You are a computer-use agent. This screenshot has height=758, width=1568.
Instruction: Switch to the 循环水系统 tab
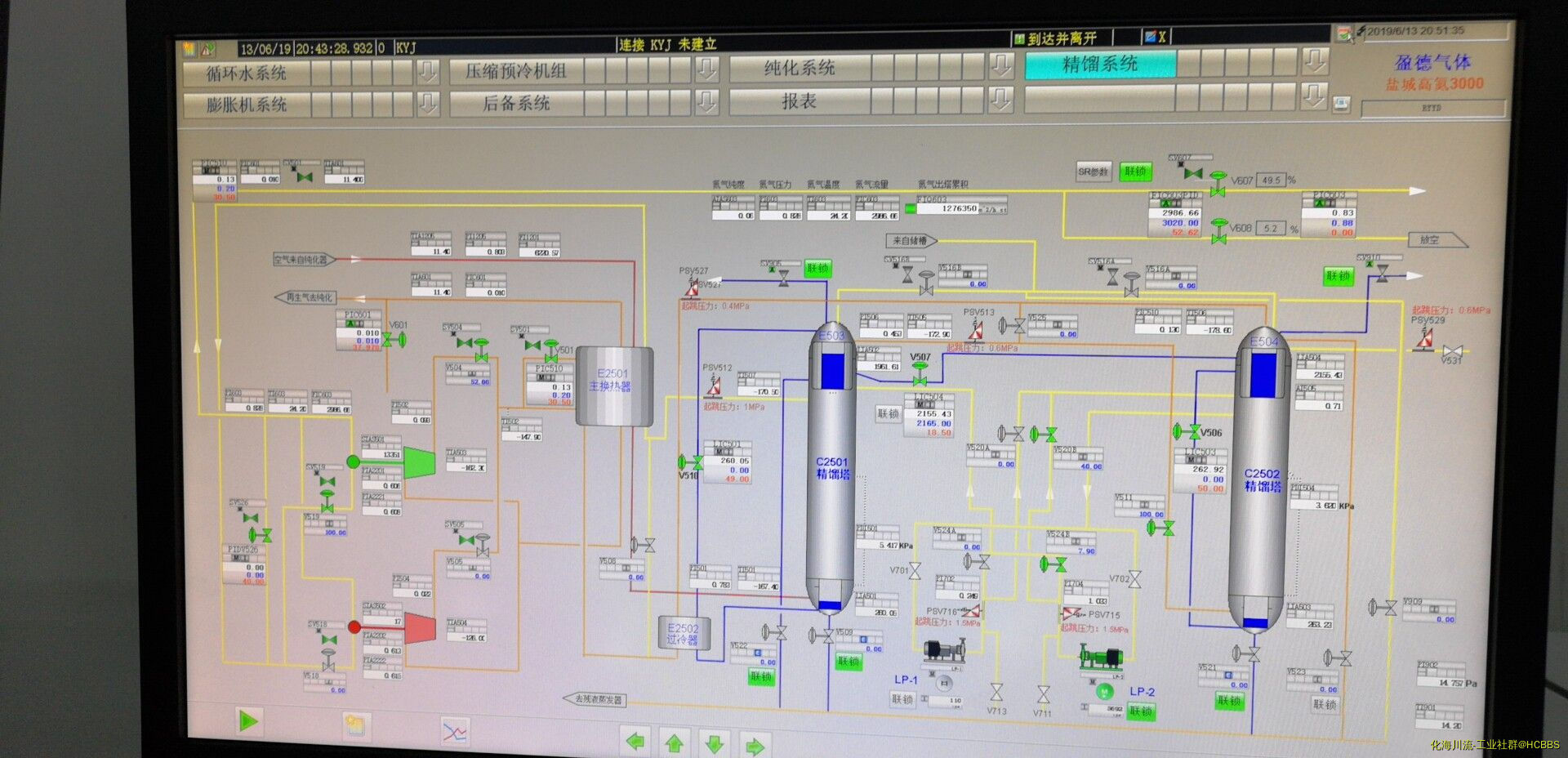pos(247,74)
